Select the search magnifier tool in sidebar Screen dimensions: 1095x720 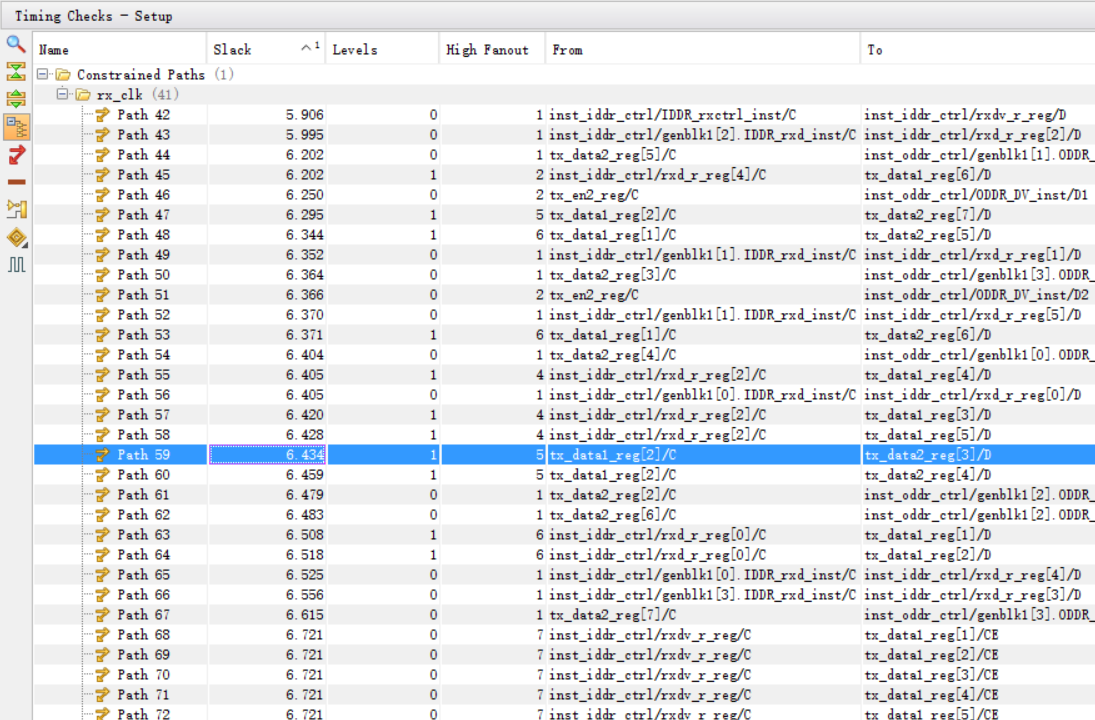tap(14, 44)
